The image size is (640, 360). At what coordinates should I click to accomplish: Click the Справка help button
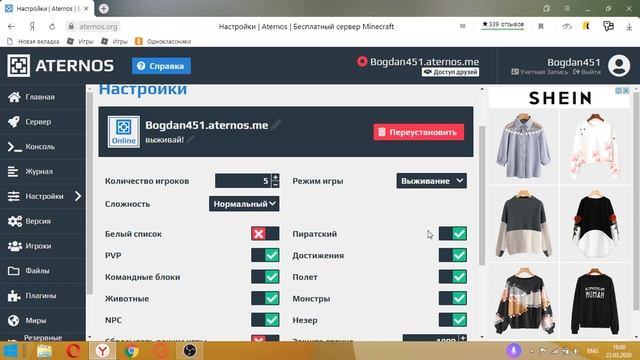(161, 66)
